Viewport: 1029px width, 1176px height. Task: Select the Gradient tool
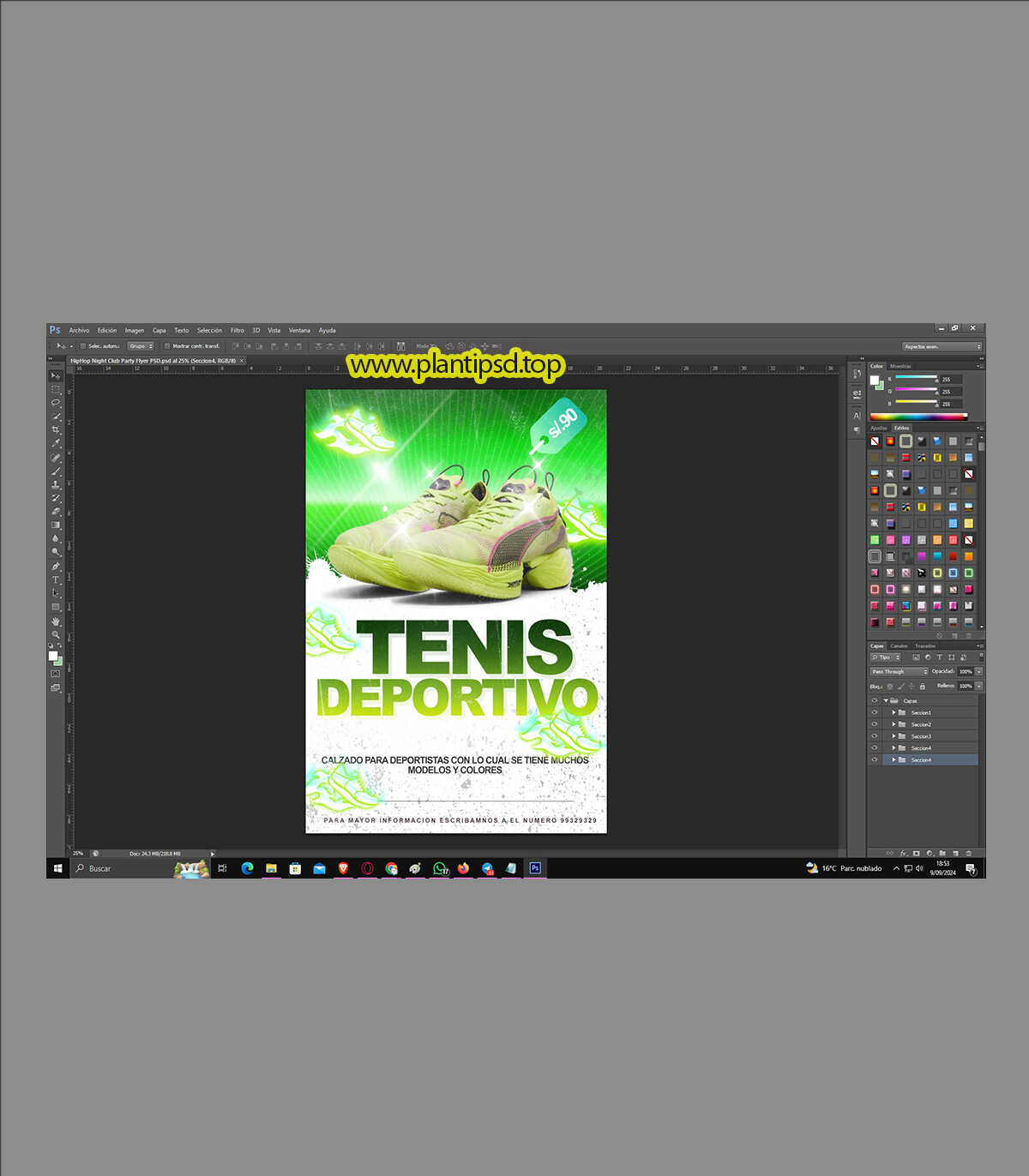click(x=56, y=525)
